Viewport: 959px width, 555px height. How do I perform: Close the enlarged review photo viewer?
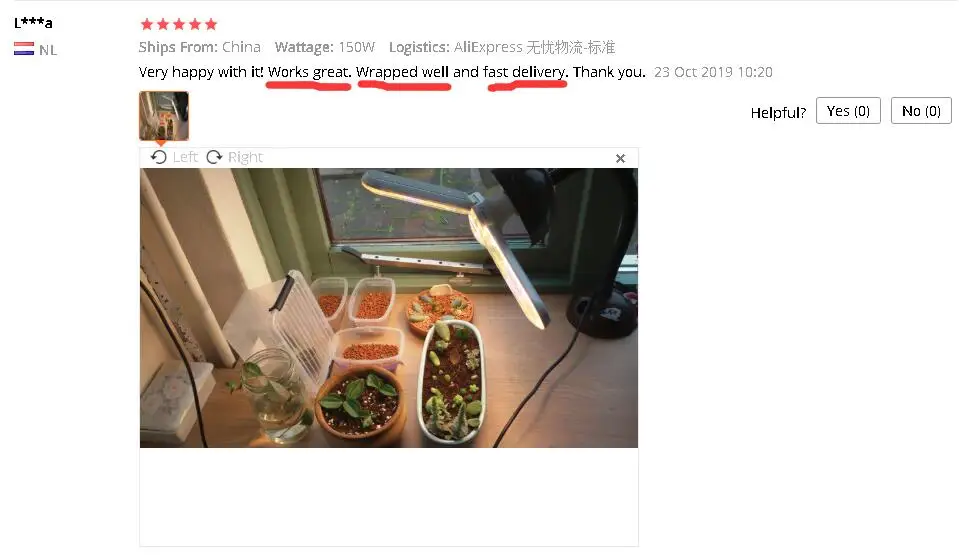coord(620,158)
